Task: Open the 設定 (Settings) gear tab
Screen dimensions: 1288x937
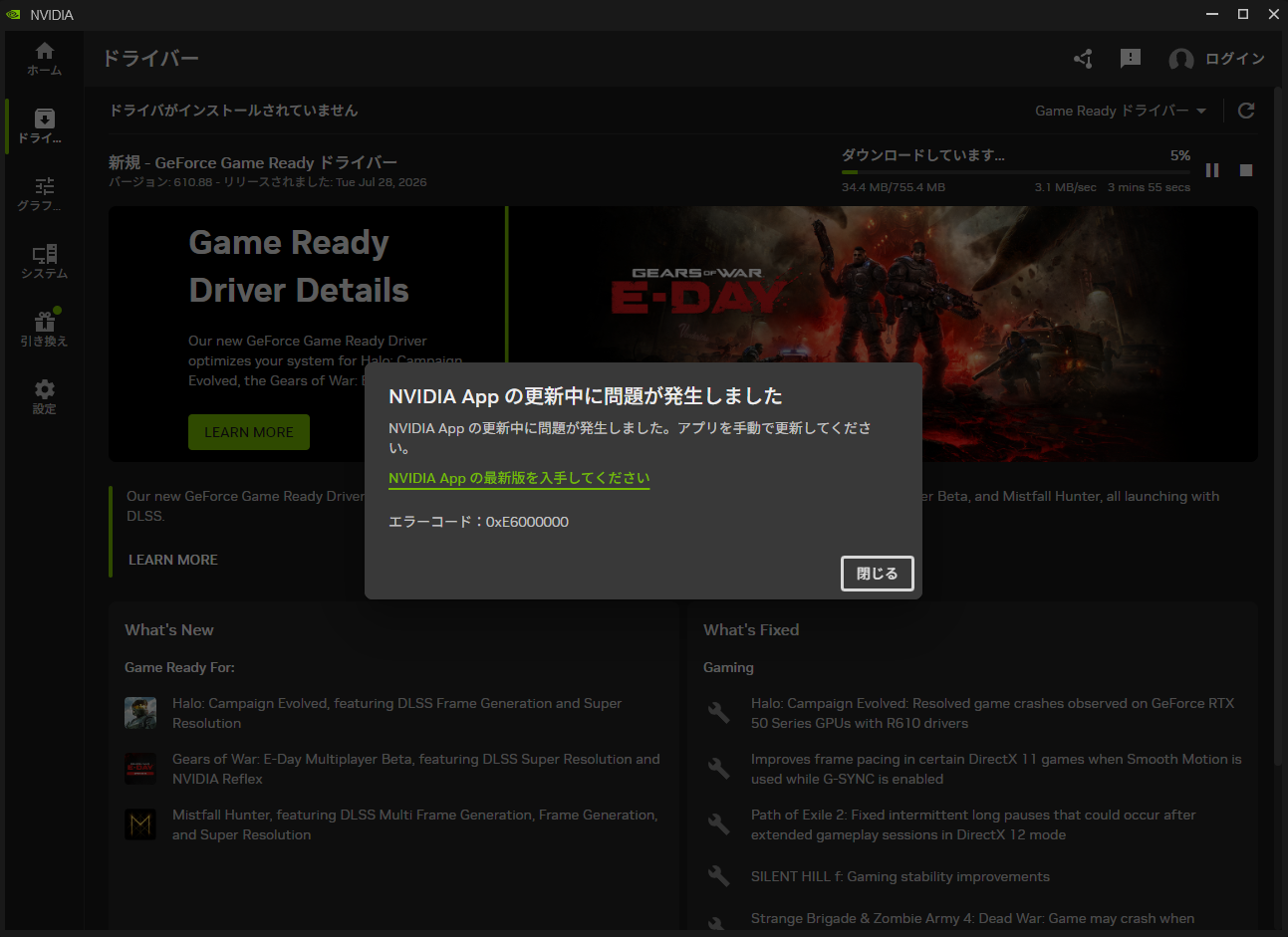Action: [x=44, y=397]
